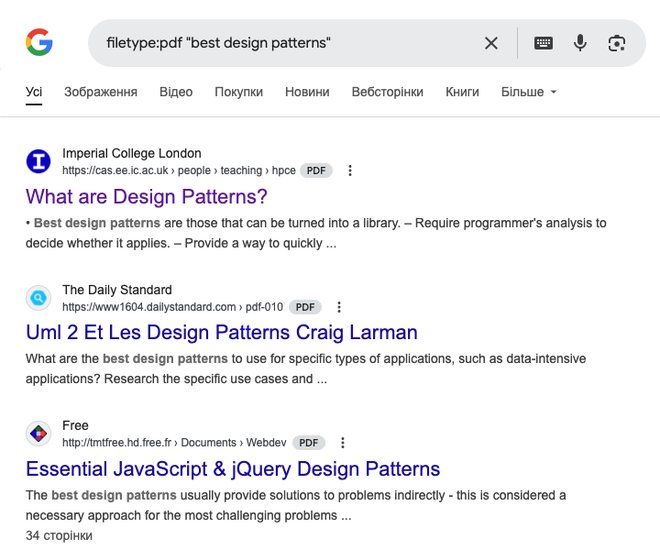
Task: Open 'What are Design Patterns?' result
Action: click(x=146, y=197)
